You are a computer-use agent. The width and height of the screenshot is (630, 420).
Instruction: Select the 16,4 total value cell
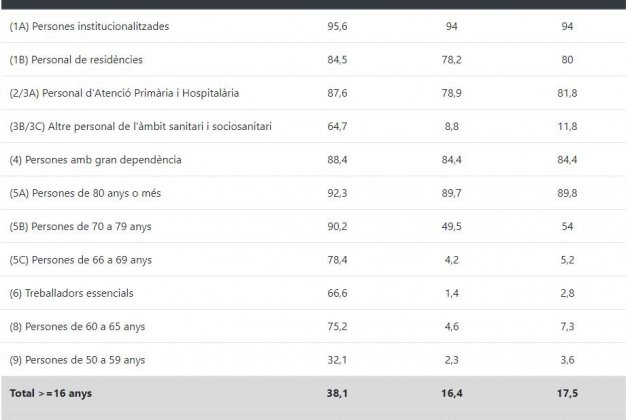point(452,393)
